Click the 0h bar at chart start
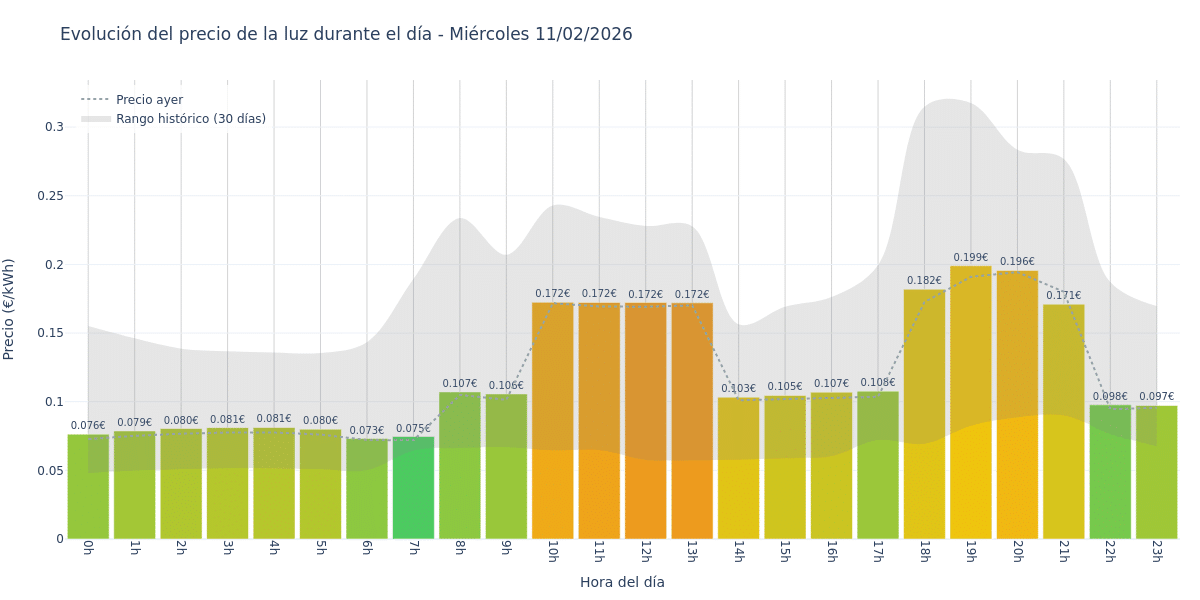The height and width of the screenshot is (600, 1200). click(x=88, y=490)
